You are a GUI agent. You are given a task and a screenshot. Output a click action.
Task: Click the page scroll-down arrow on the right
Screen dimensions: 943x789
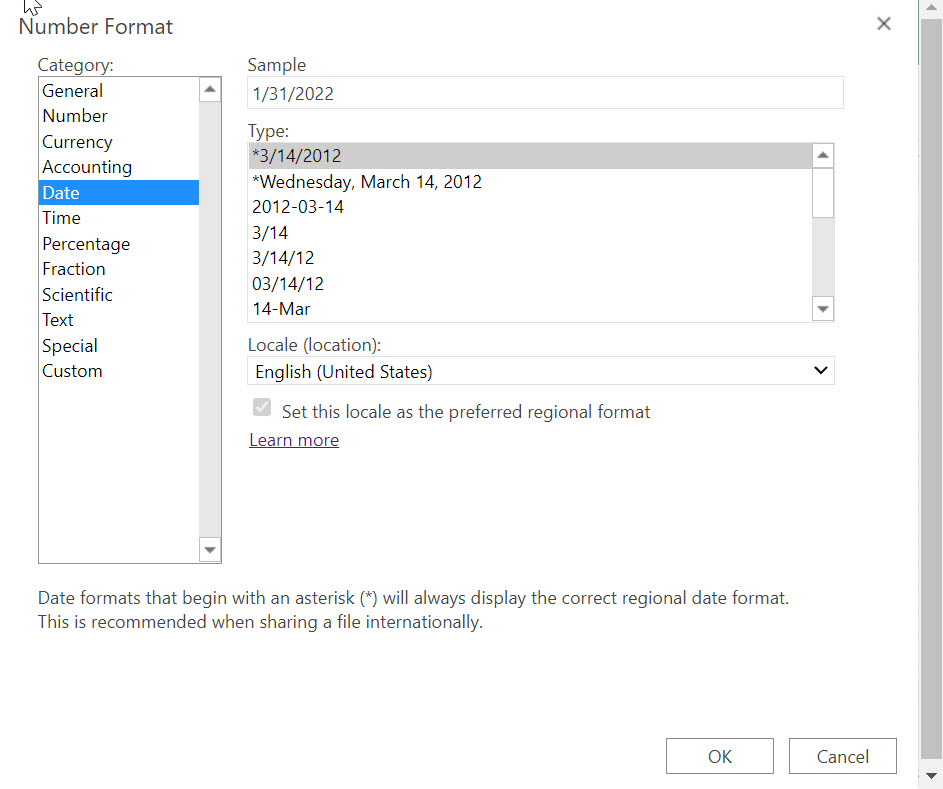coord(932,775)
